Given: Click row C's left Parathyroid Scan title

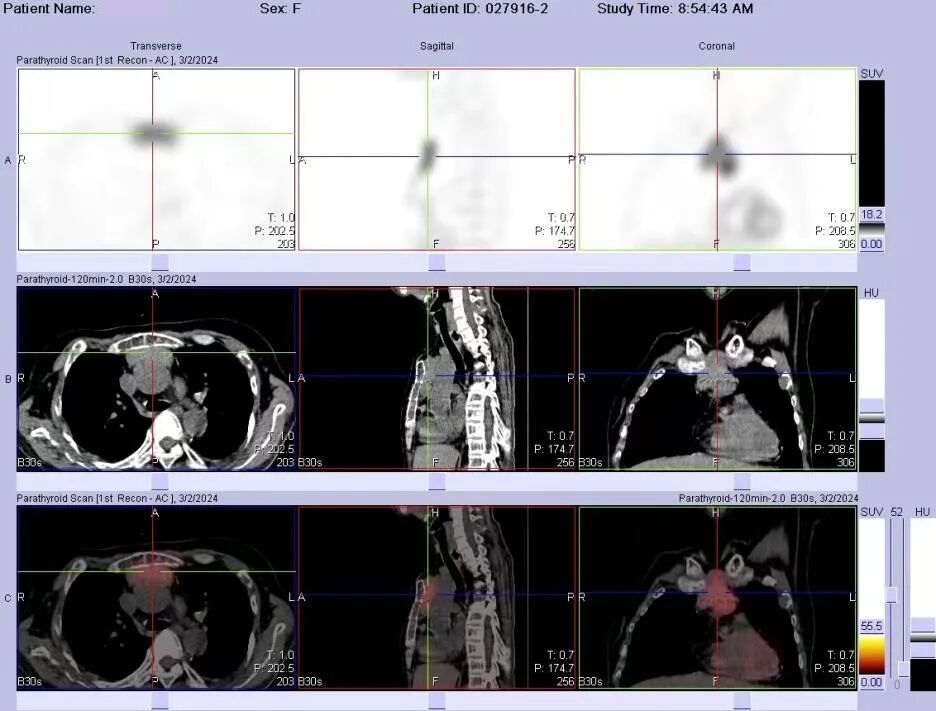Looking at the screenshot, I should (117, 498).
